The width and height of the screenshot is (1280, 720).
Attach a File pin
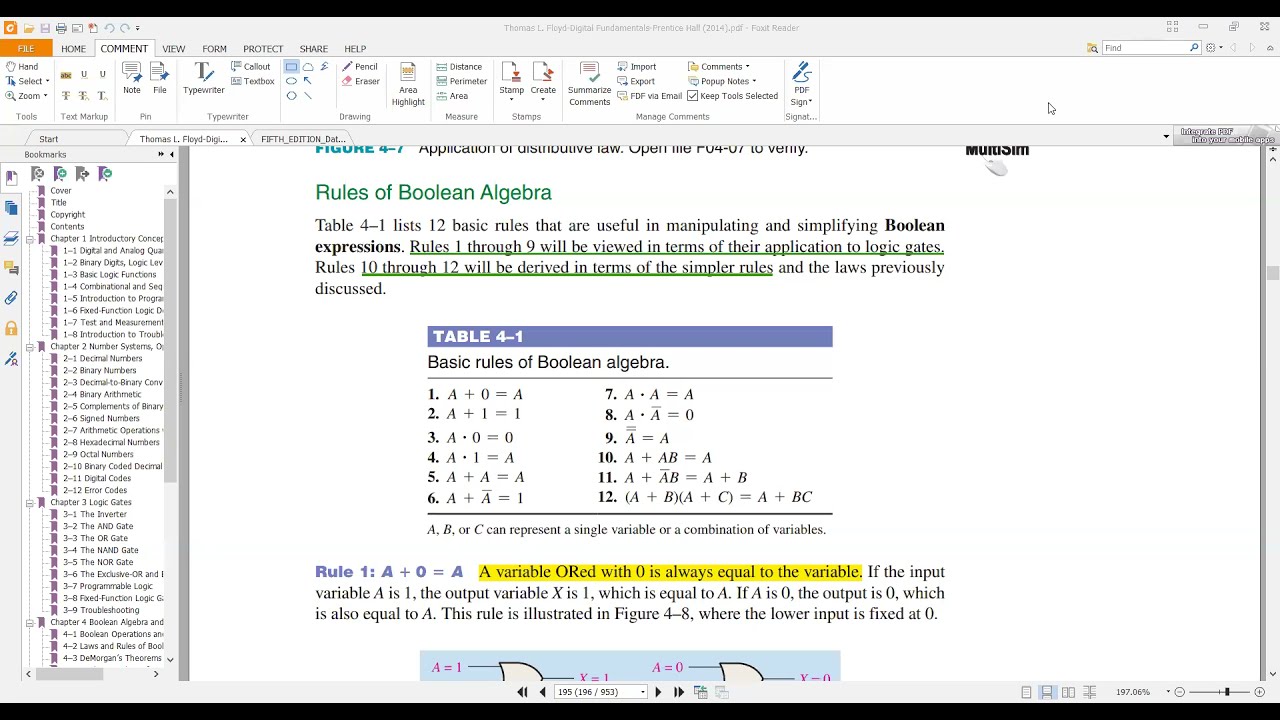tap(159, 79)
